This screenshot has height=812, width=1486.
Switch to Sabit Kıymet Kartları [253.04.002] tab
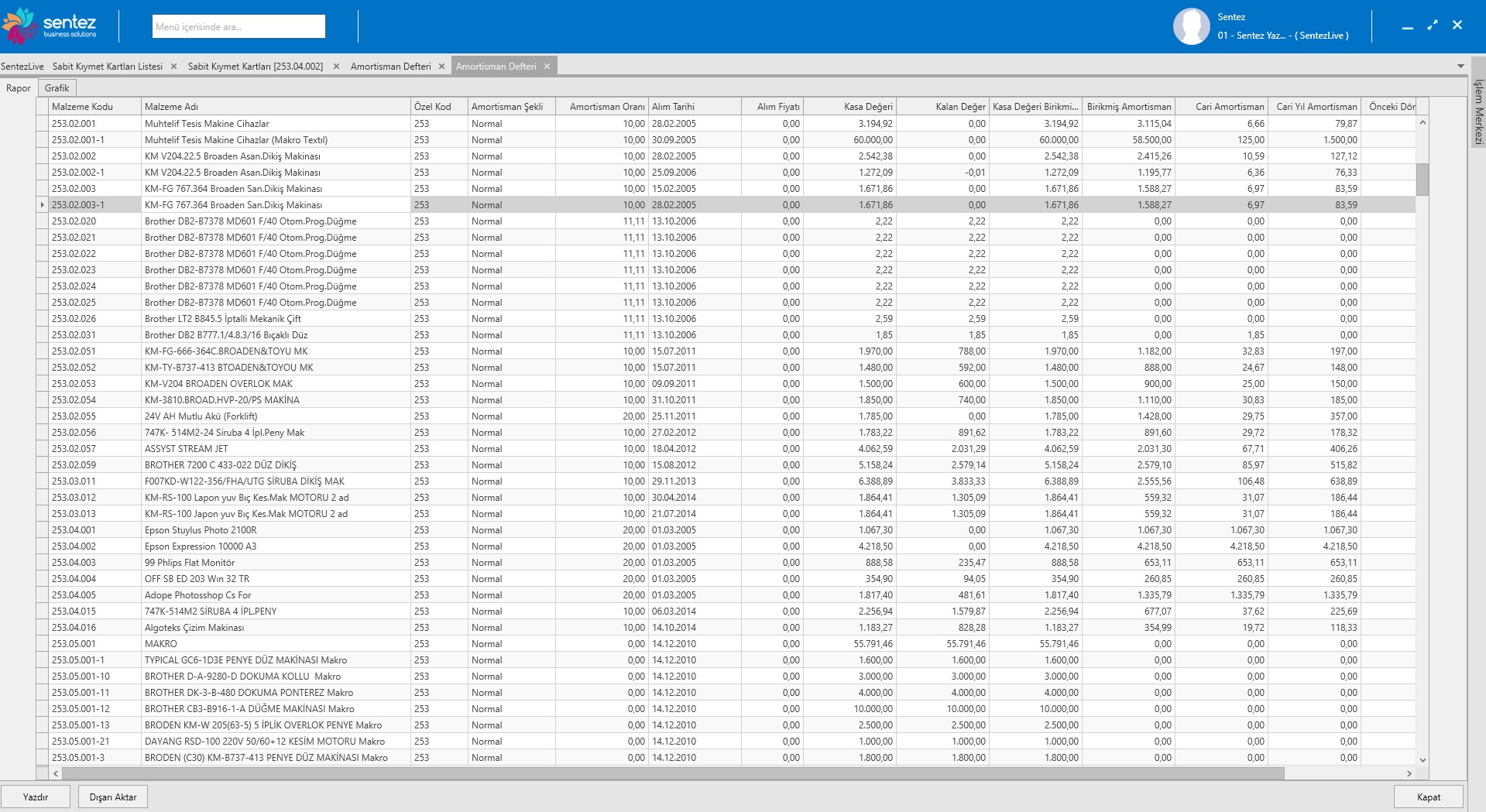256,67
